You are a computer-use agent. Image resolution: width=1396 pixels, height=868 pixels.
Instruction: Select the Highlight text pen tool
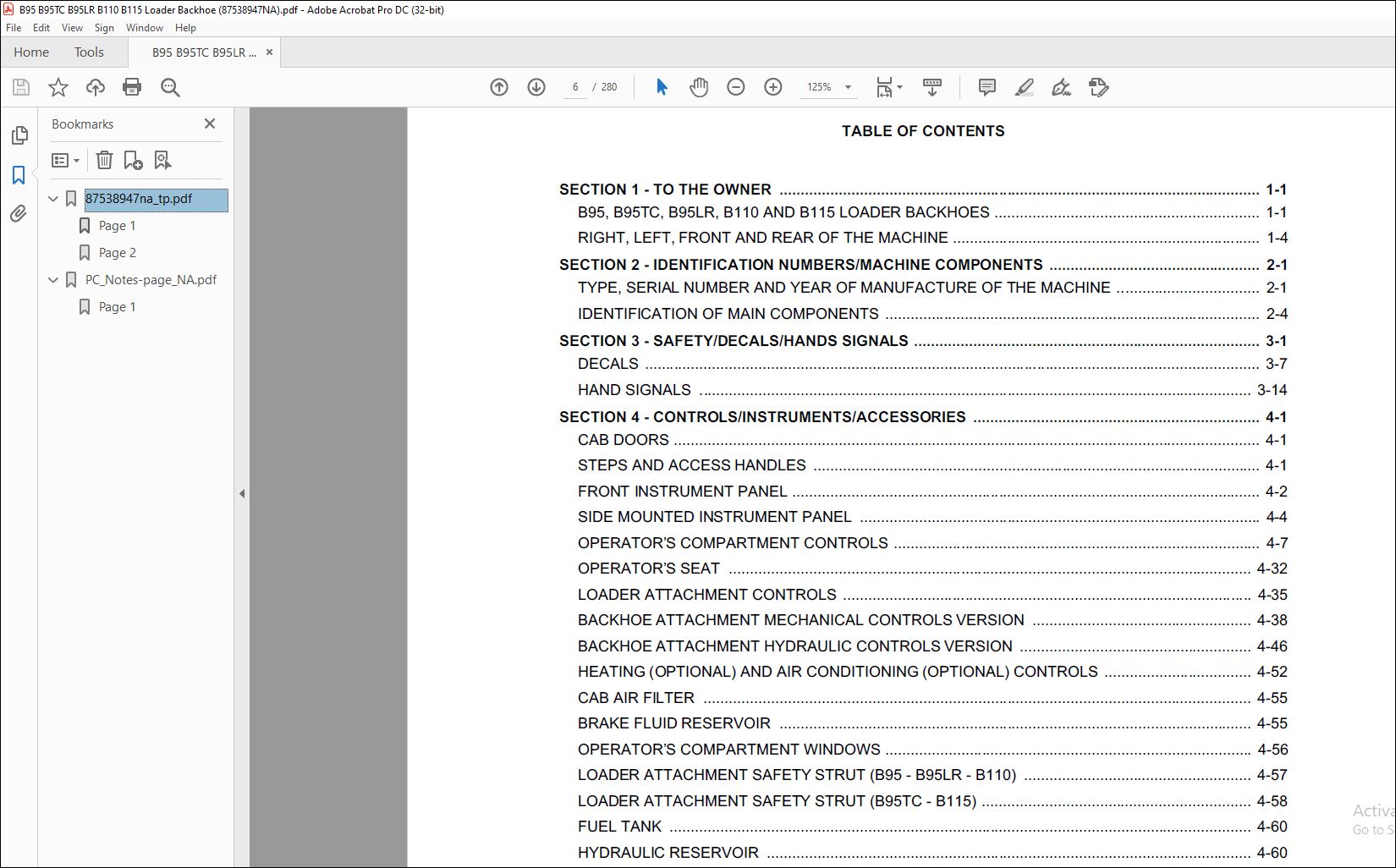pyautogui.click(x=1024, y=87)
